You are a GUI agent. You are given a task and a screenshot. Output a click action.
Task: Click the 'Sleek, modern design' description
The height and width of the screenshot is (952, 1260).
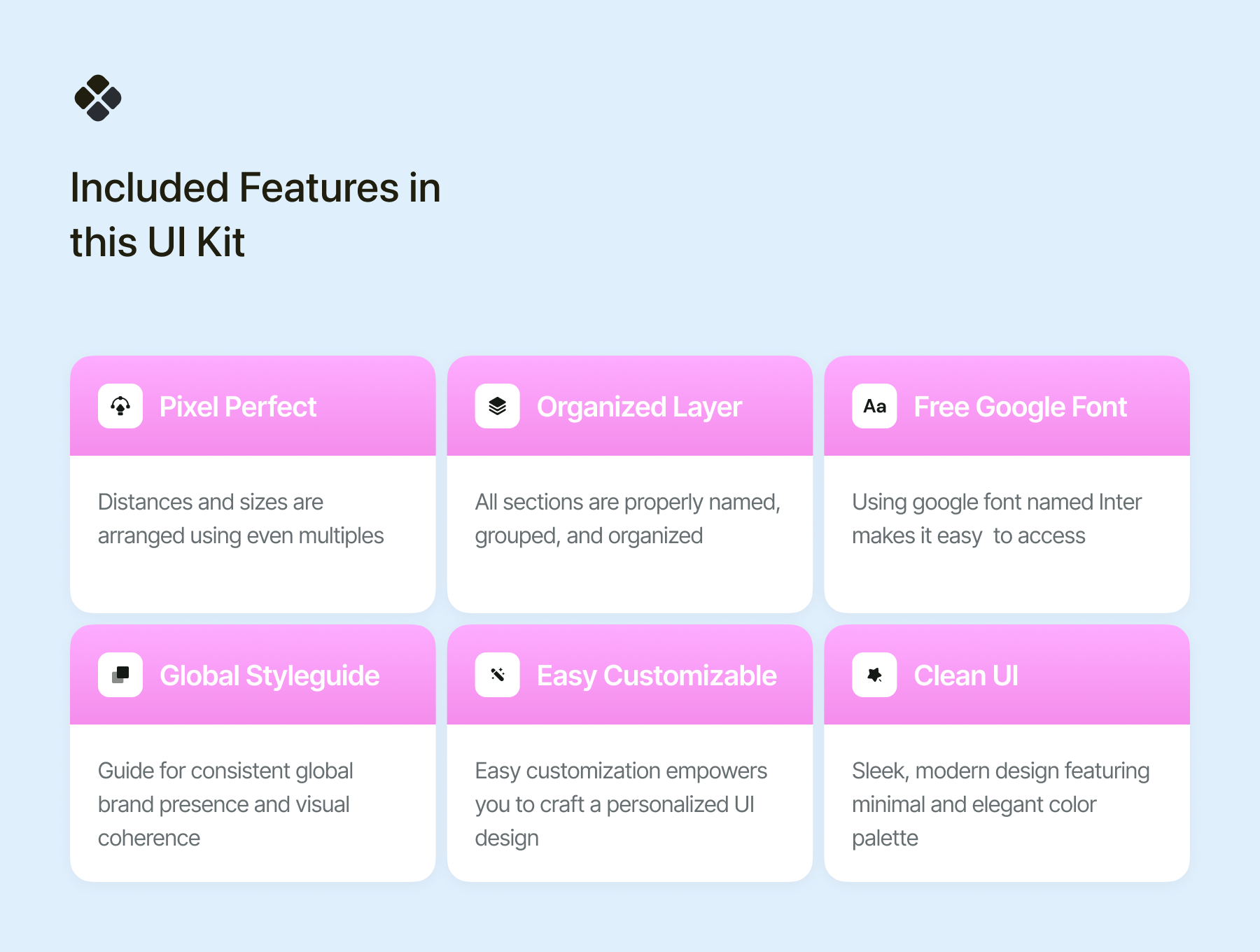(1000, 804)
